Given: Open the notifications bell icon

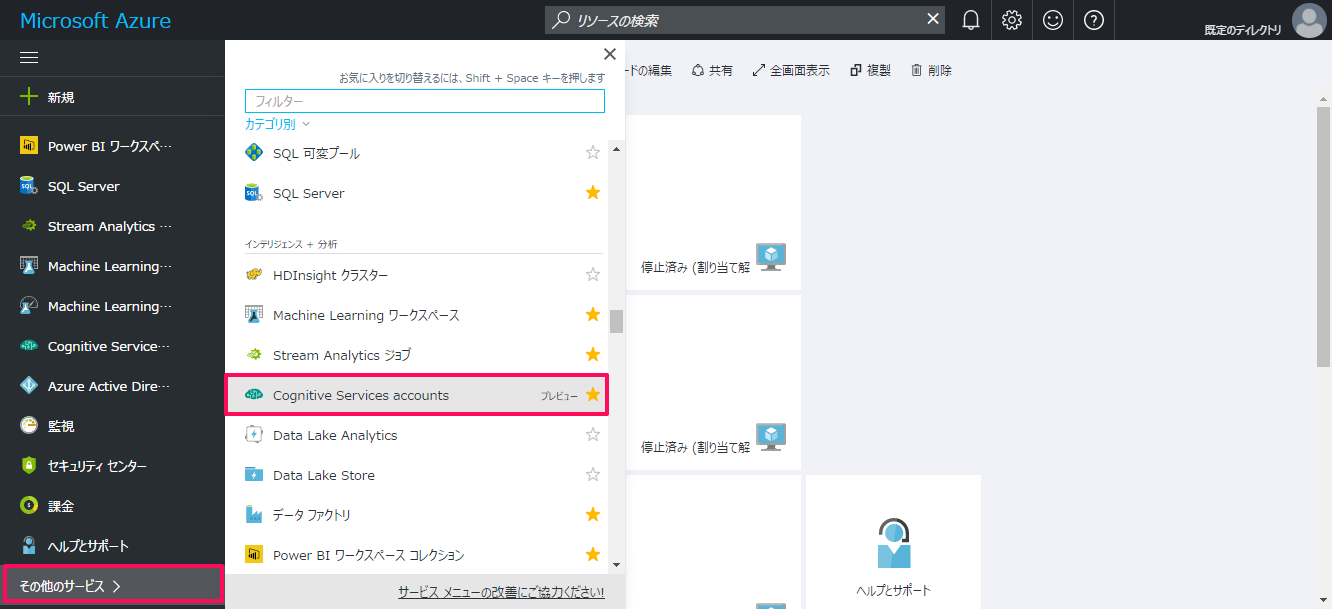Looking at the screenshot, I should tap(970, 20).
